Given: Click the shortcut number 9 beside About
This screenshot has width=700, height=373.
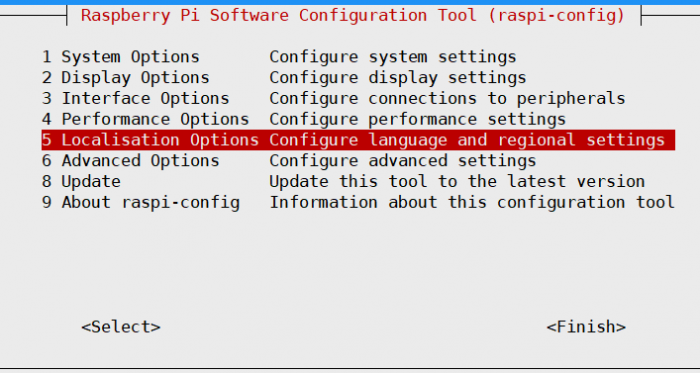Looking at the screenshot, I should click(x=47, y=202).
